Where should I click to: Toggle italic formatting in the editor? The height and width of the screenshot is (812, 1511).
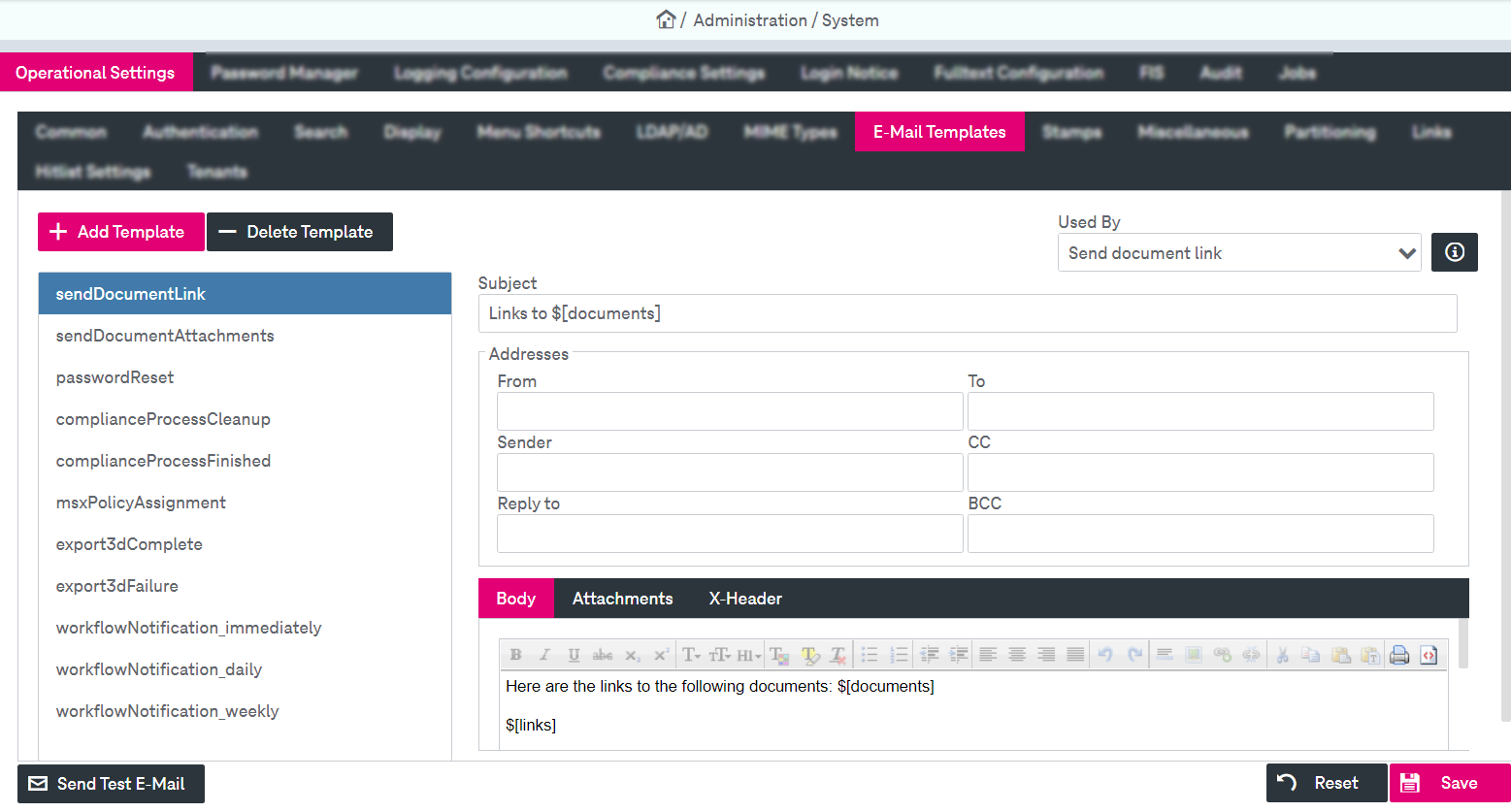point(544,655)
